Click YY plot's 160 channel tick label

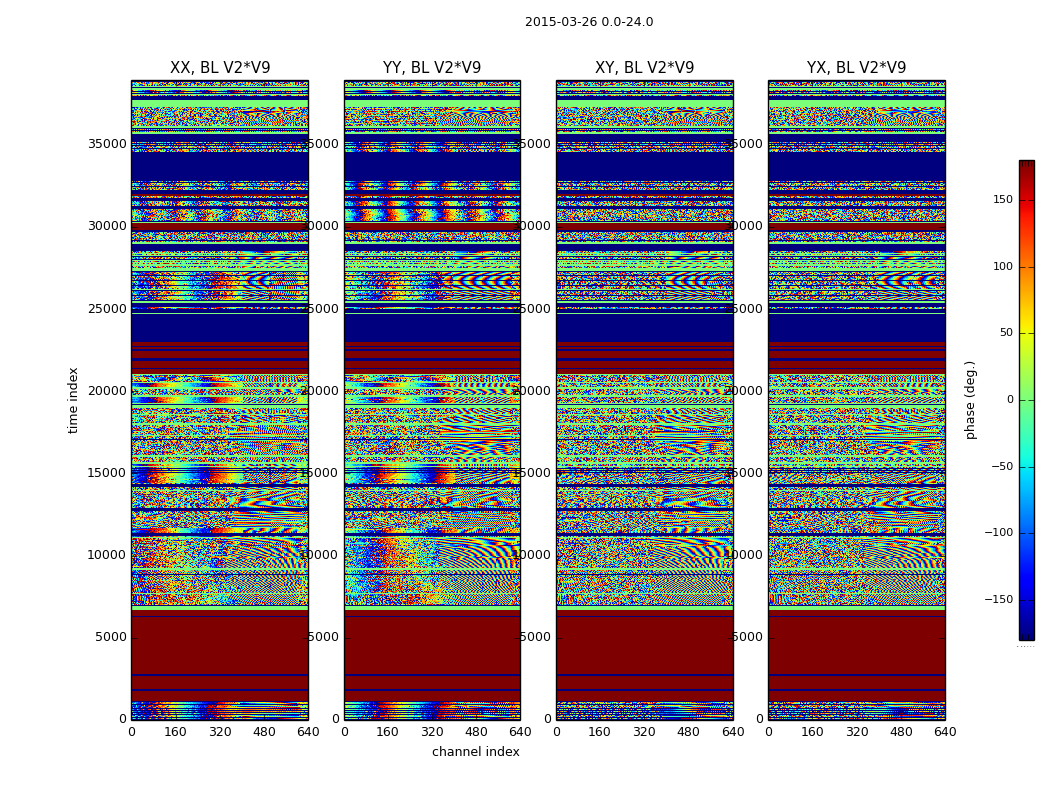(x=388, y=732)
